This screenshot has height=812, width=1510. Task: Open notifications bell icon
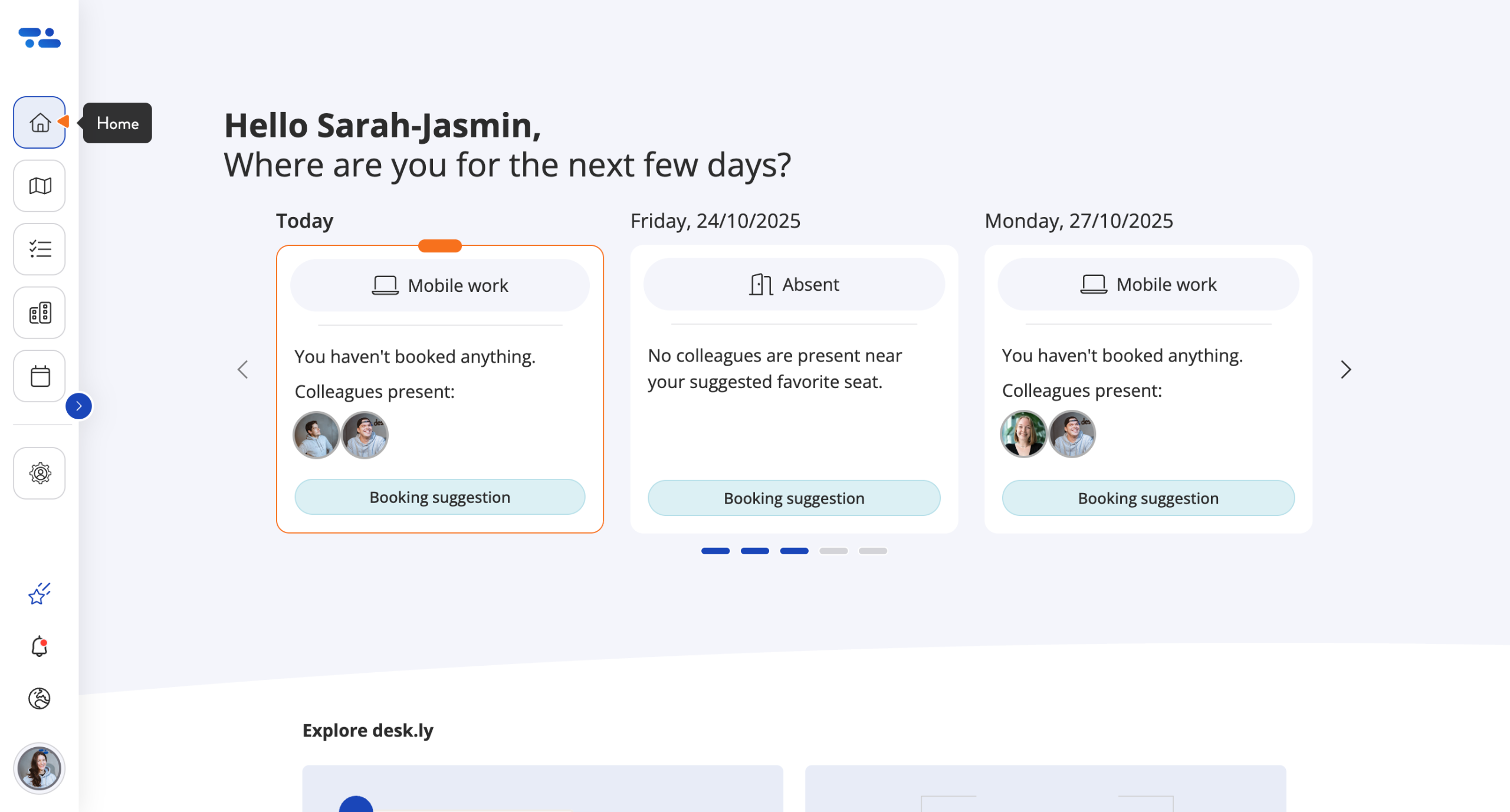tap(40, 647)
